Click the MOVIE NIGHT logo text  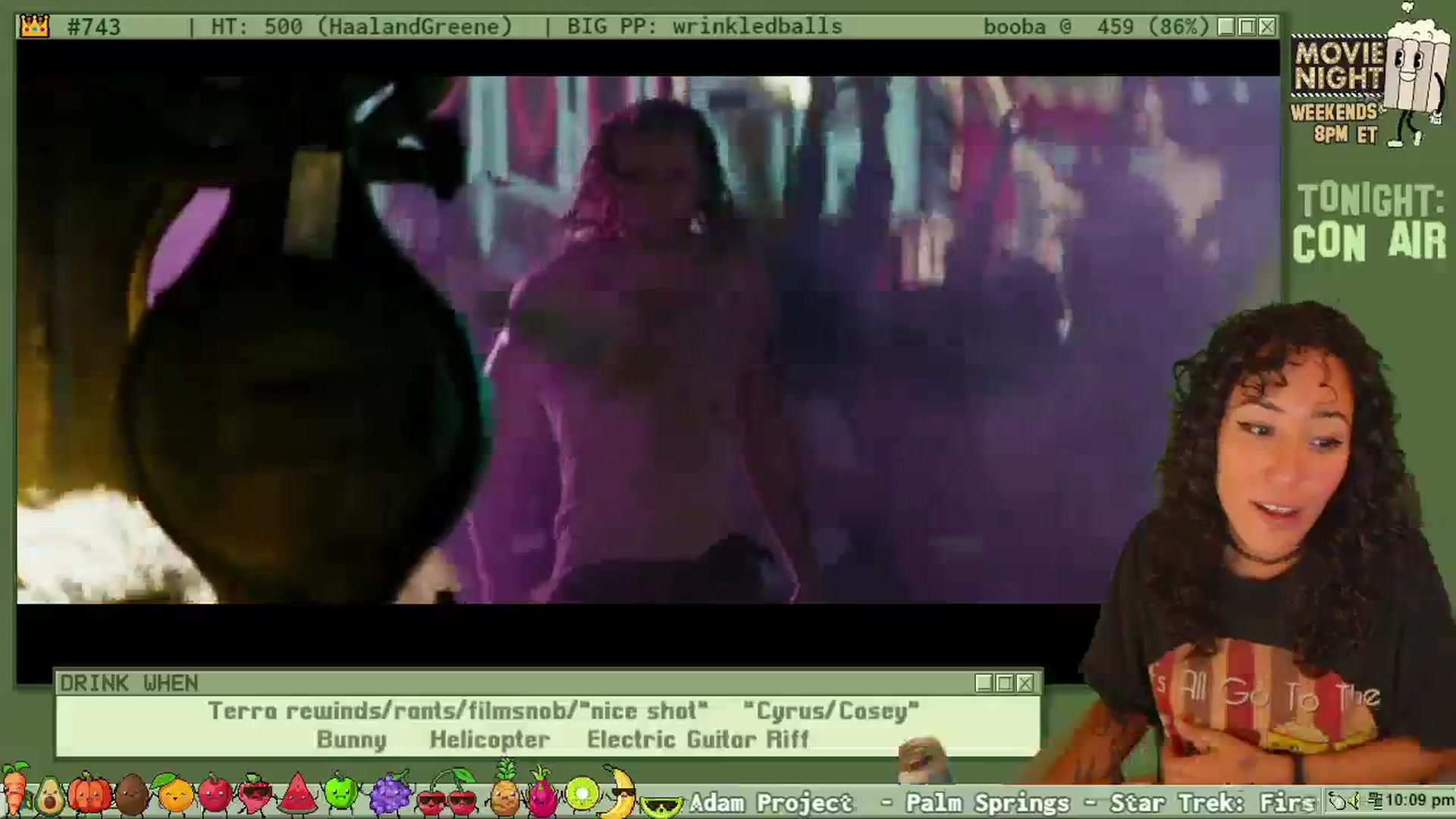(x=1339, y=67)
